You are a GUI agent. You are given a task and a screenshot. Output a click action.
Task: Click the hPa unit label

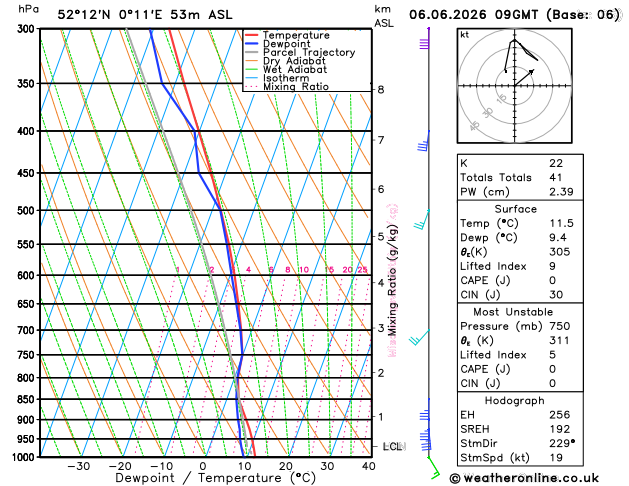(28, 9)
